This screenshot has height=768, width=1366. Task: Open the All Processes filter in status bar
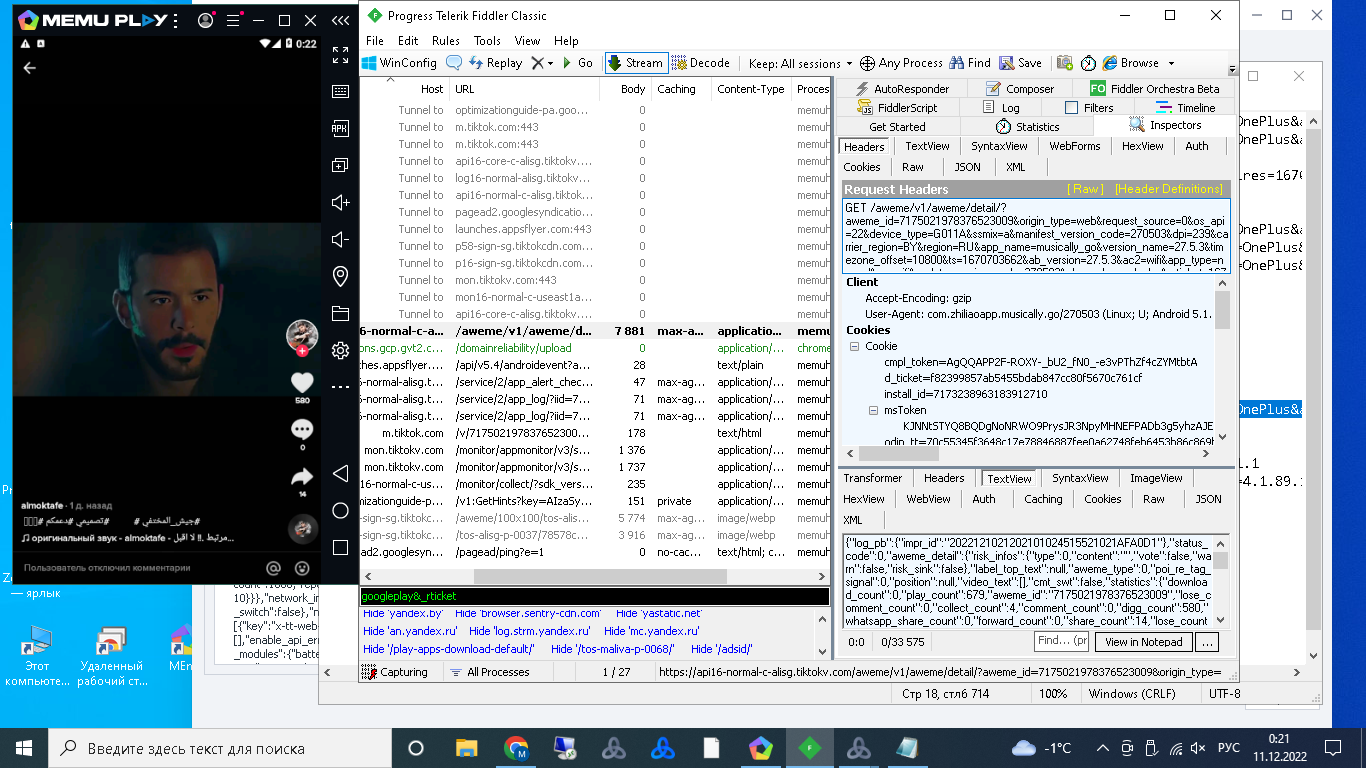tap(489, 672)
